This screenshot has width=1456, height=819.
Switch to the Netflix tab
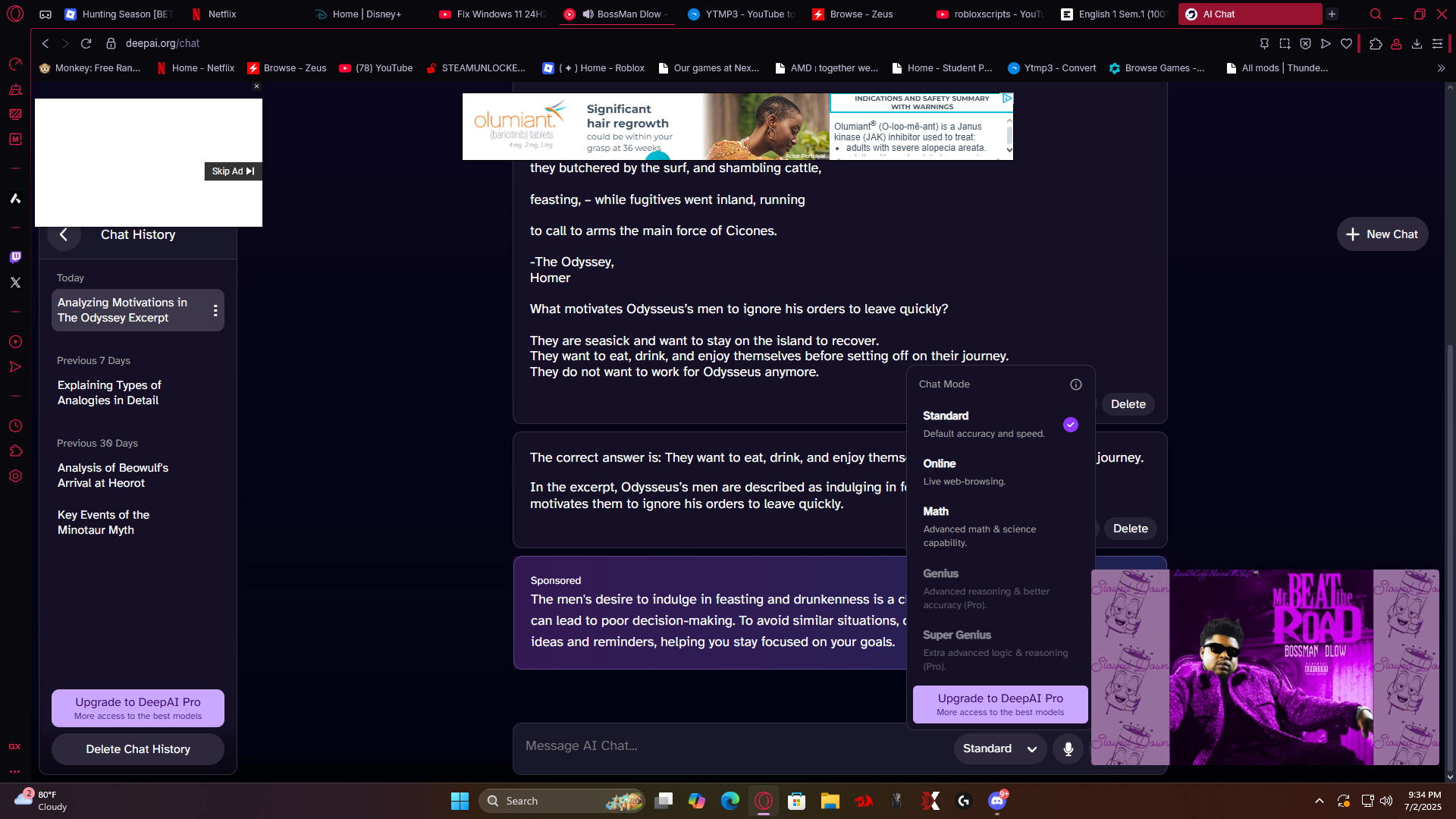pyautogui.click(x=244, y=14)
